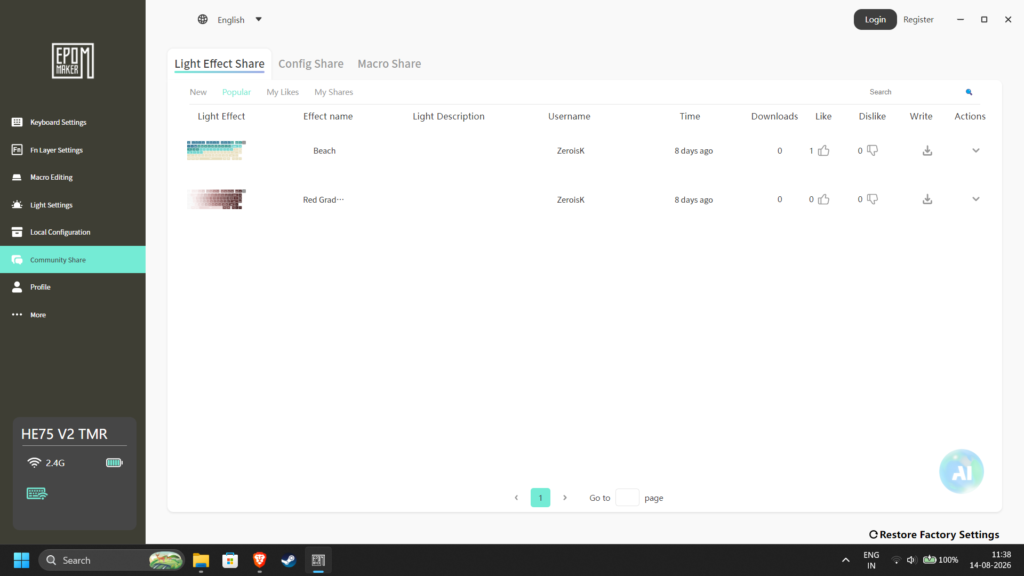Click the Time column header
Image resolution: width=1024 pixels, height=576 pixels.
[x=690, y=116]
